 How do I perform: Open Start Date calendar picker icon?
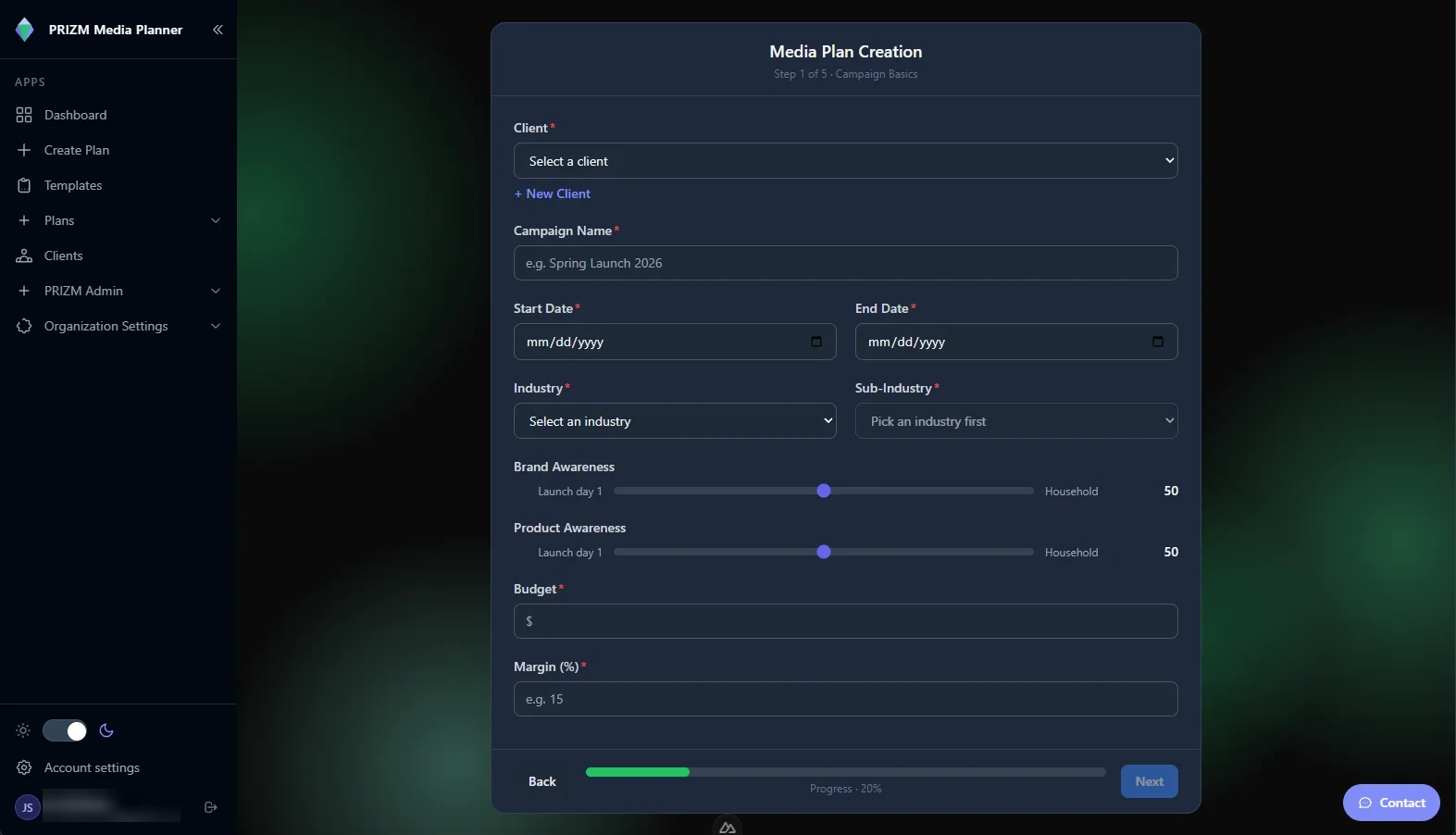click(815, 342)
